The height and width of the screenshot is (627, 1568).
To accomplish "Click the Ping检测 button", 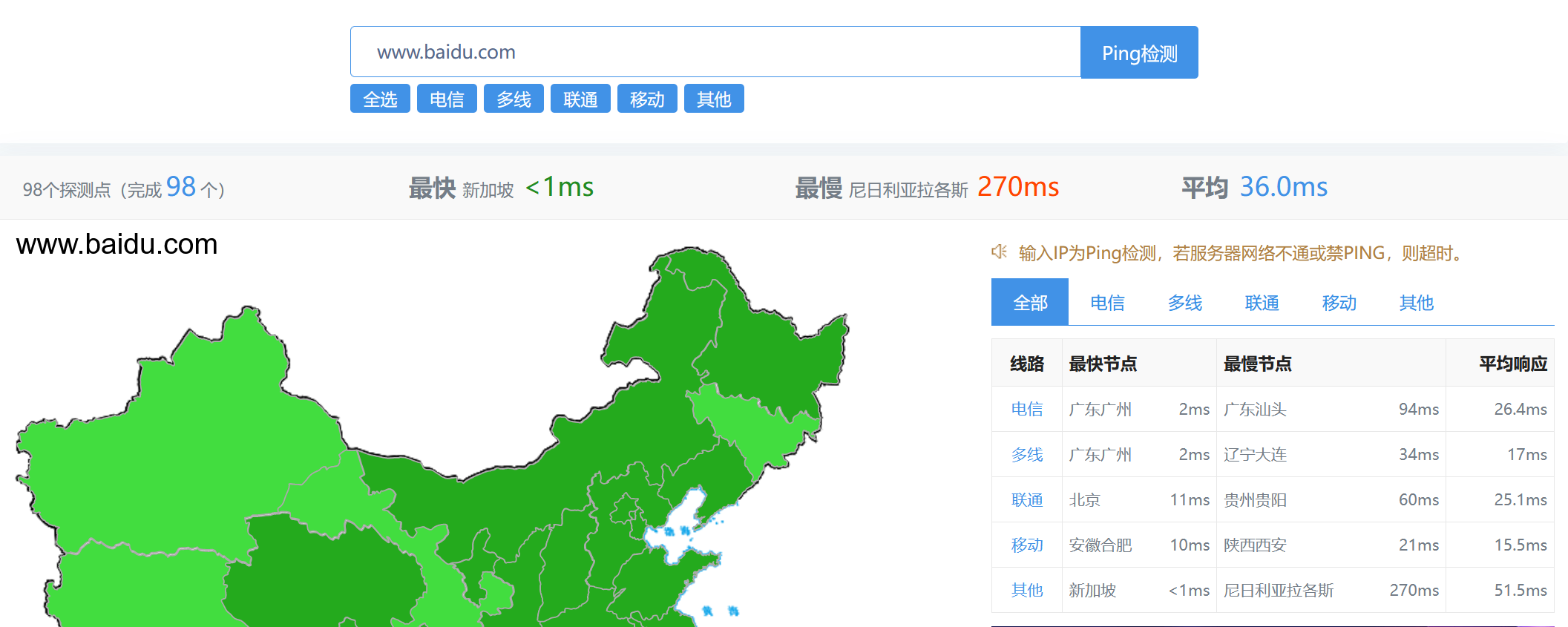I will click(x=1139, y=53).
